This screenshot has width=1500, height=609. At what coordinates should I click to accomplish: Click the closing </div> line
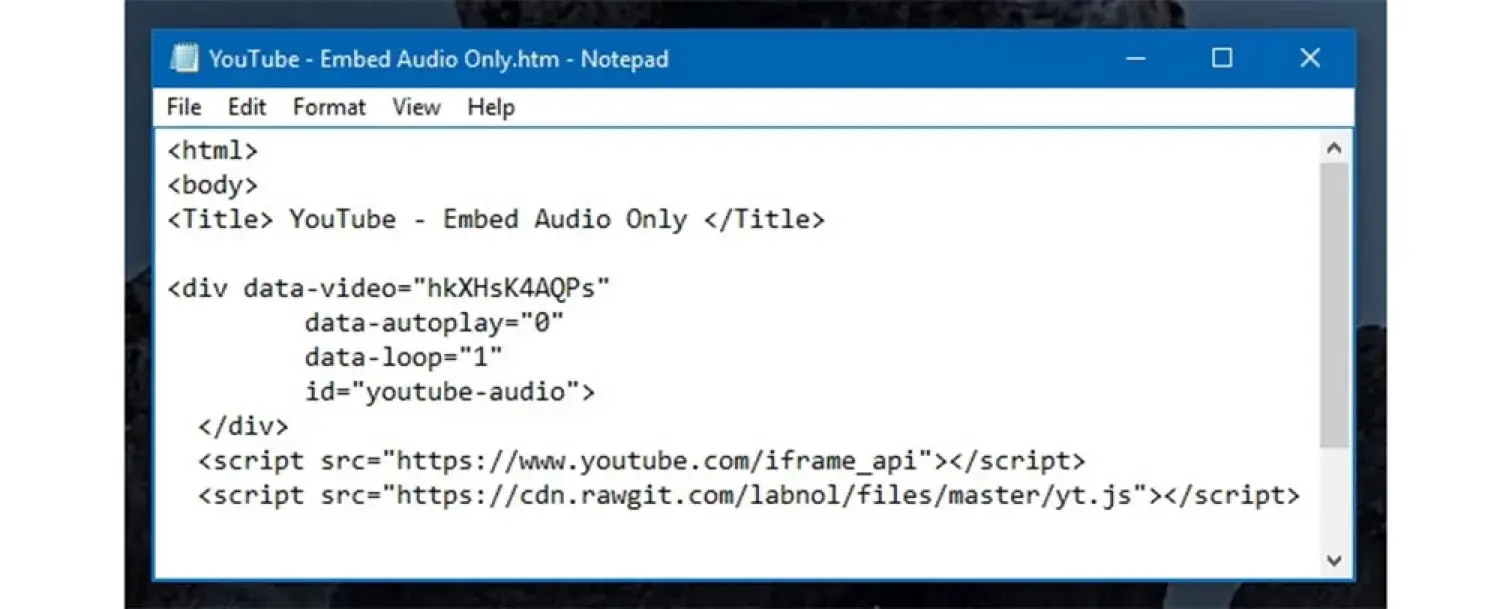tap(243, 426)
